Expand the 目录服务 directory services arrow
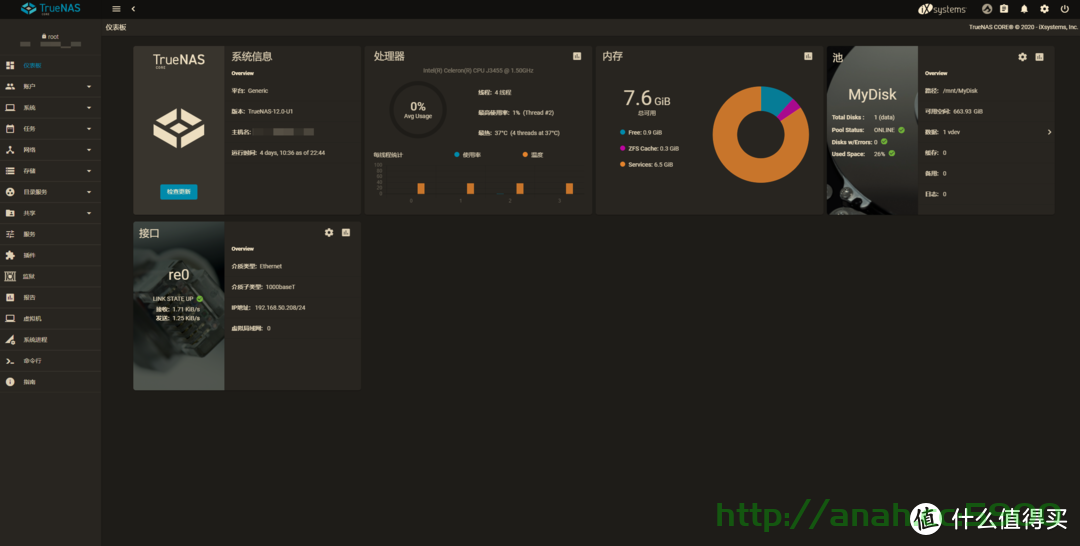Viewport: 1080px width, 546px height. (89, 192)
